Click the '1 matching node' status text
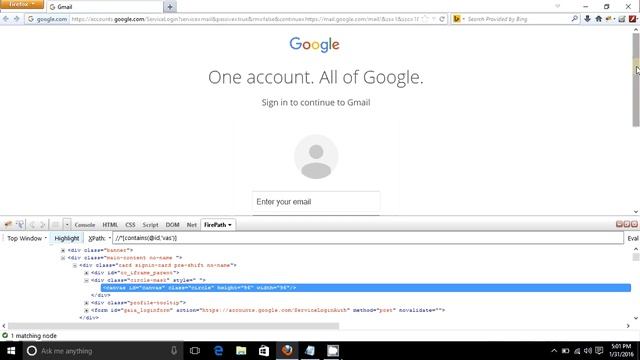 pyautogui.click(x=33, y=336)
